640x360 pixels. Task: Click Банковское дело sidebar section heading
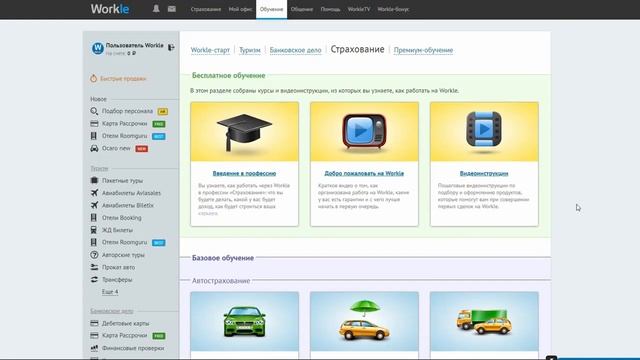coord(112,311)
